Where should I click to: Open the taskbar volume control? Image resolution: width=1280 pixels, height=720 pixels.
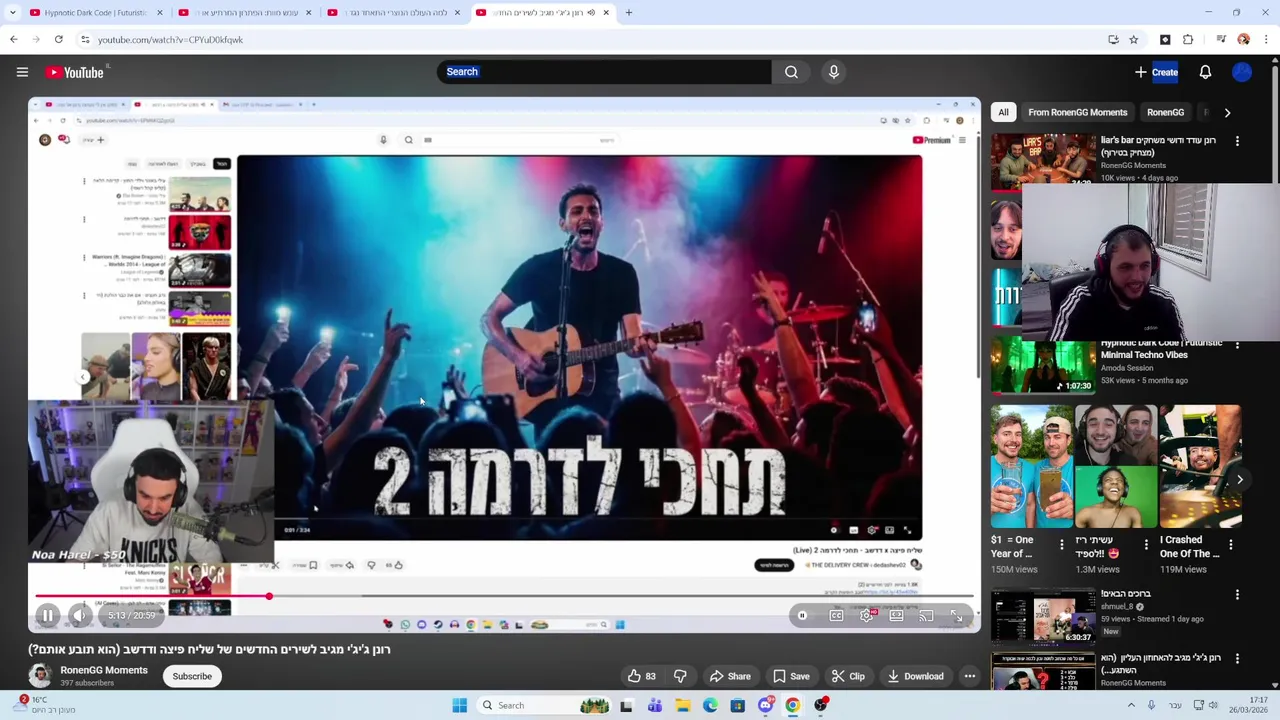click(x=1214, y=705)
